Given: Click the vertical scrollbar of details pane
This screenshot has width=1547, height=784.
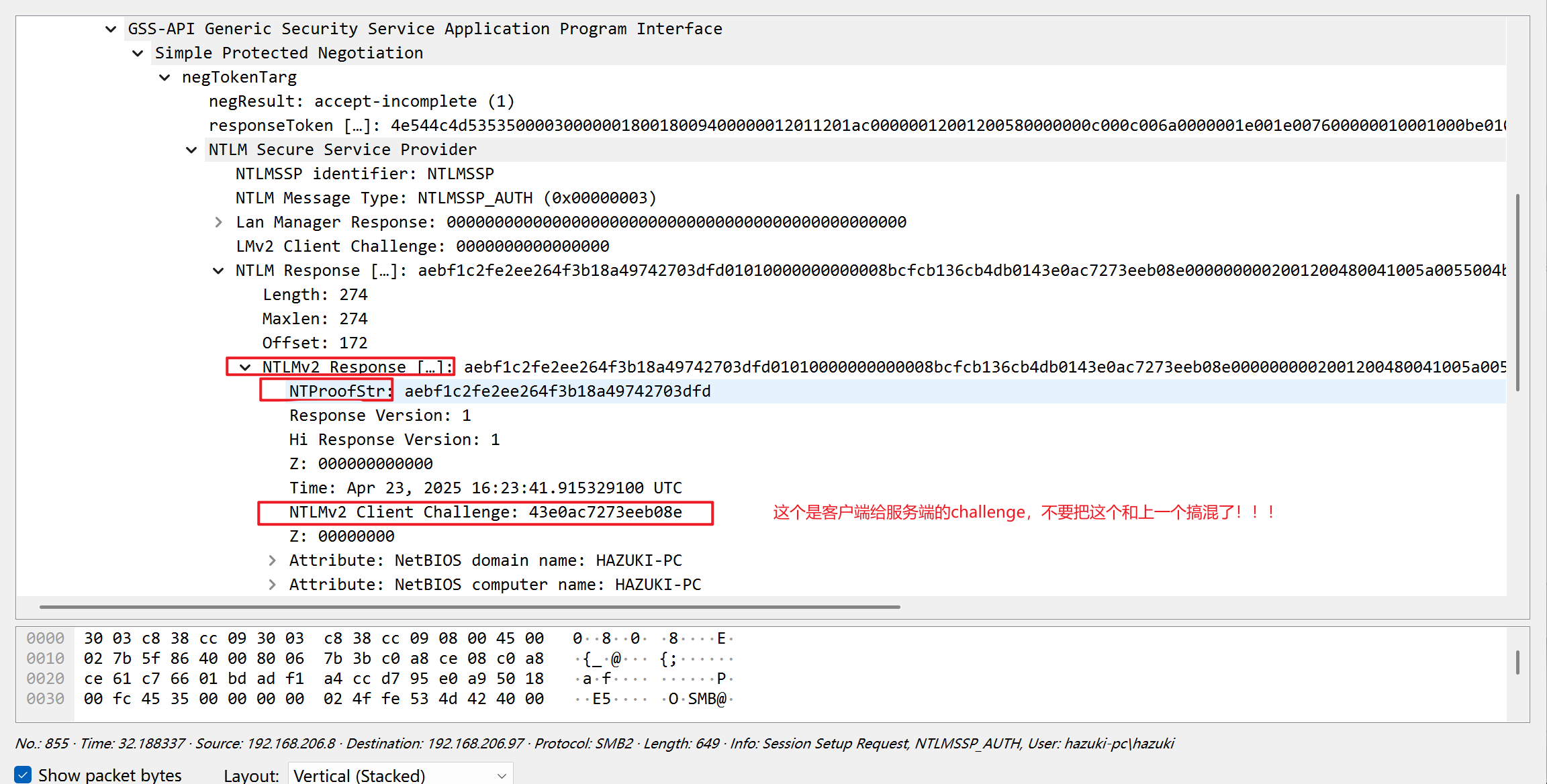Looking at the screenshot, I should coord(1517,292).
